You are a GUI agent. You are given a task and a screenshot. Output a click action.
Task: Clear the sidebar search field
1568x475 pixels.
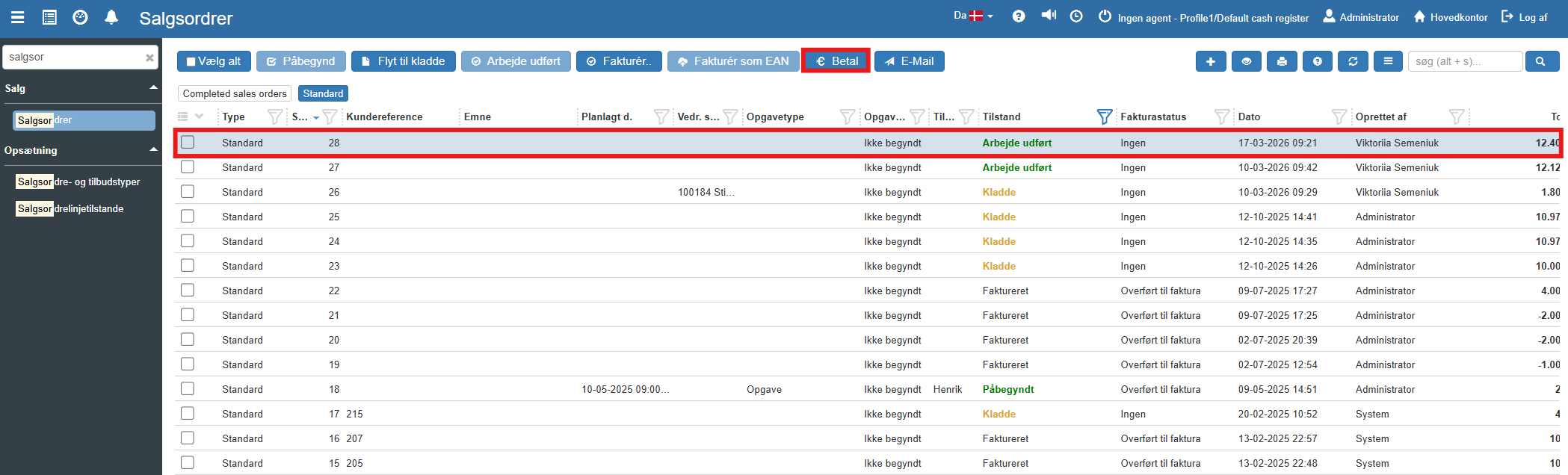tap(149, 58)
